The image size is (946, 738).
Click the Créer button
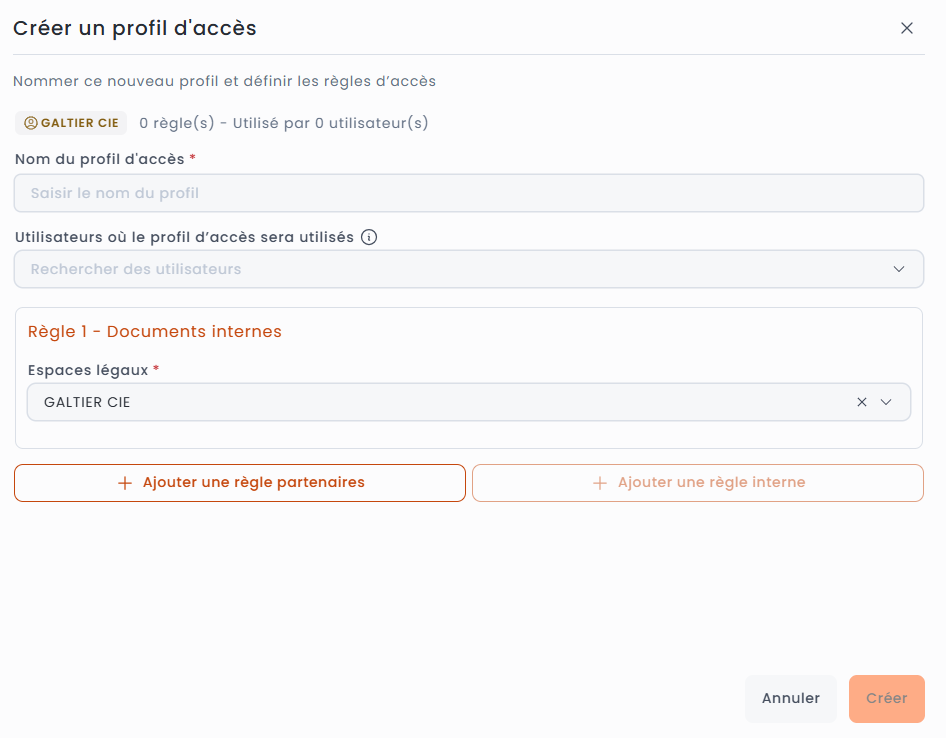click(x=886, y=698)
